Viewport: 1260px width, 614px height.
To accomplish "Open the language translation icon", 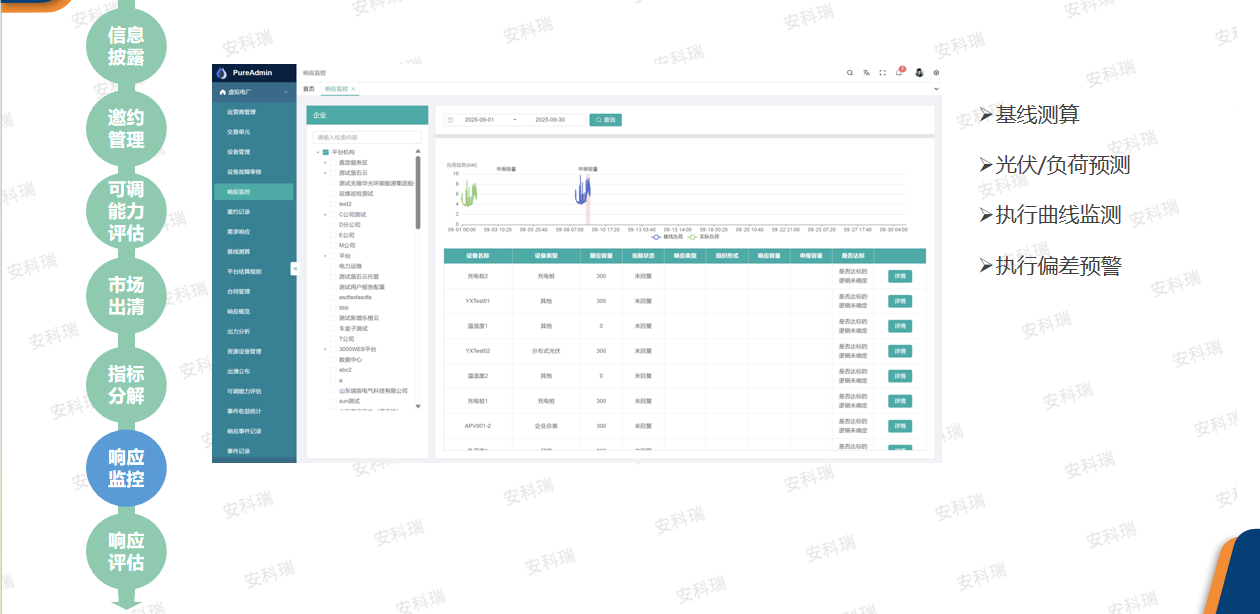I will (866, 72).
